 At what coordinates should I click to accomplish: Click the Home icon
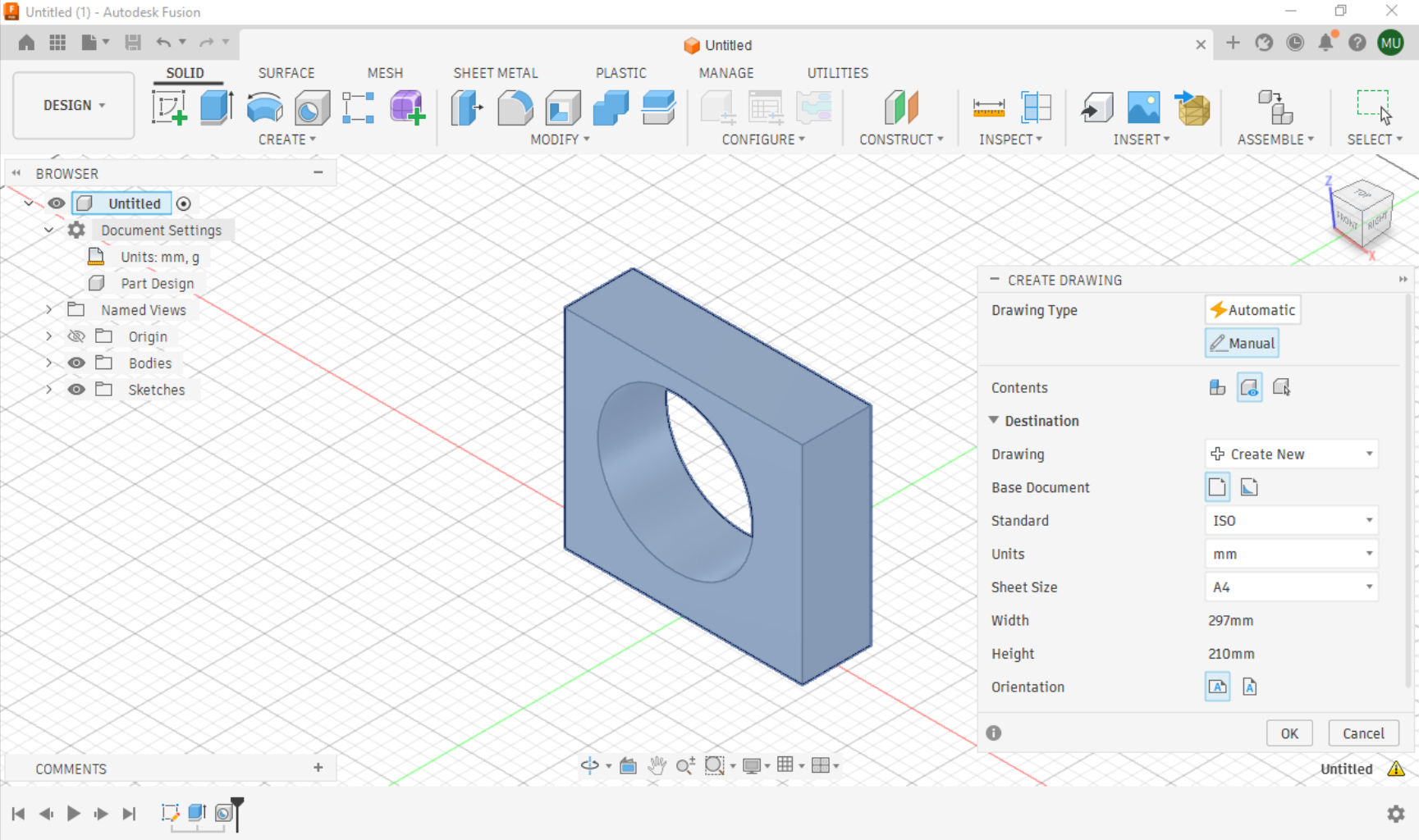point(26,43)
